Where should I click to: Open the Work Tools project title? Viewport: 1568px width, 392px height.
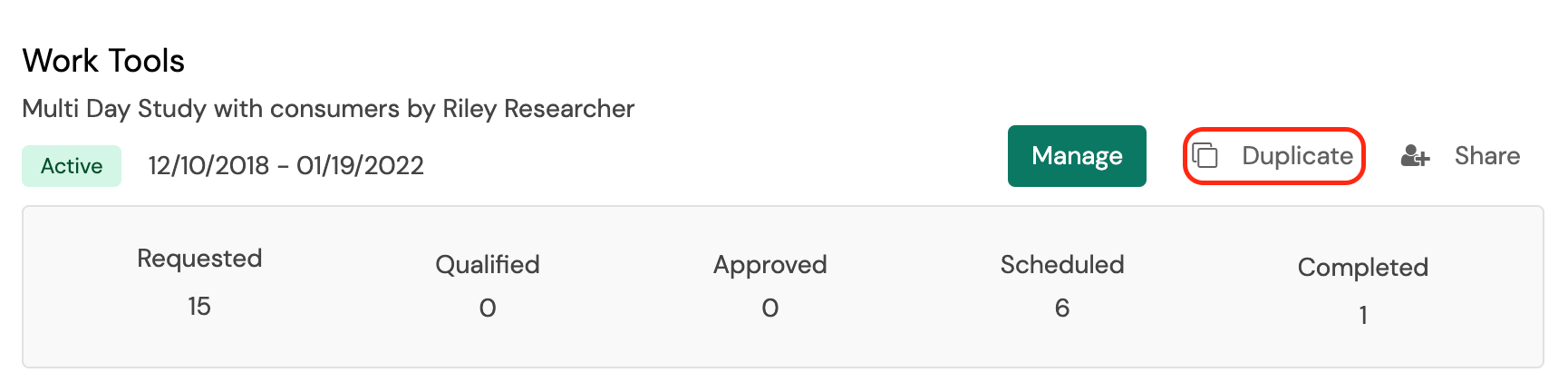pos(103,61)
